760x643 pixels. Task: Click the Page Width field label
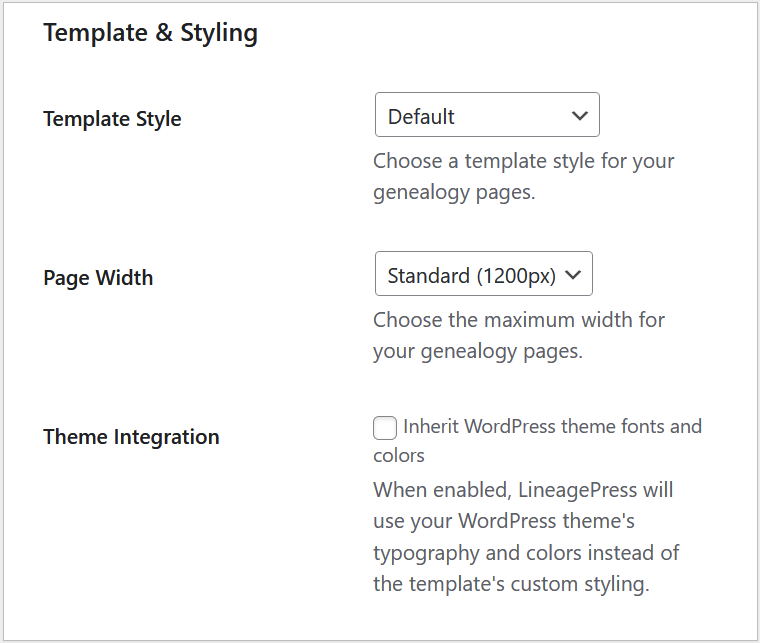(x=98, y=278)
